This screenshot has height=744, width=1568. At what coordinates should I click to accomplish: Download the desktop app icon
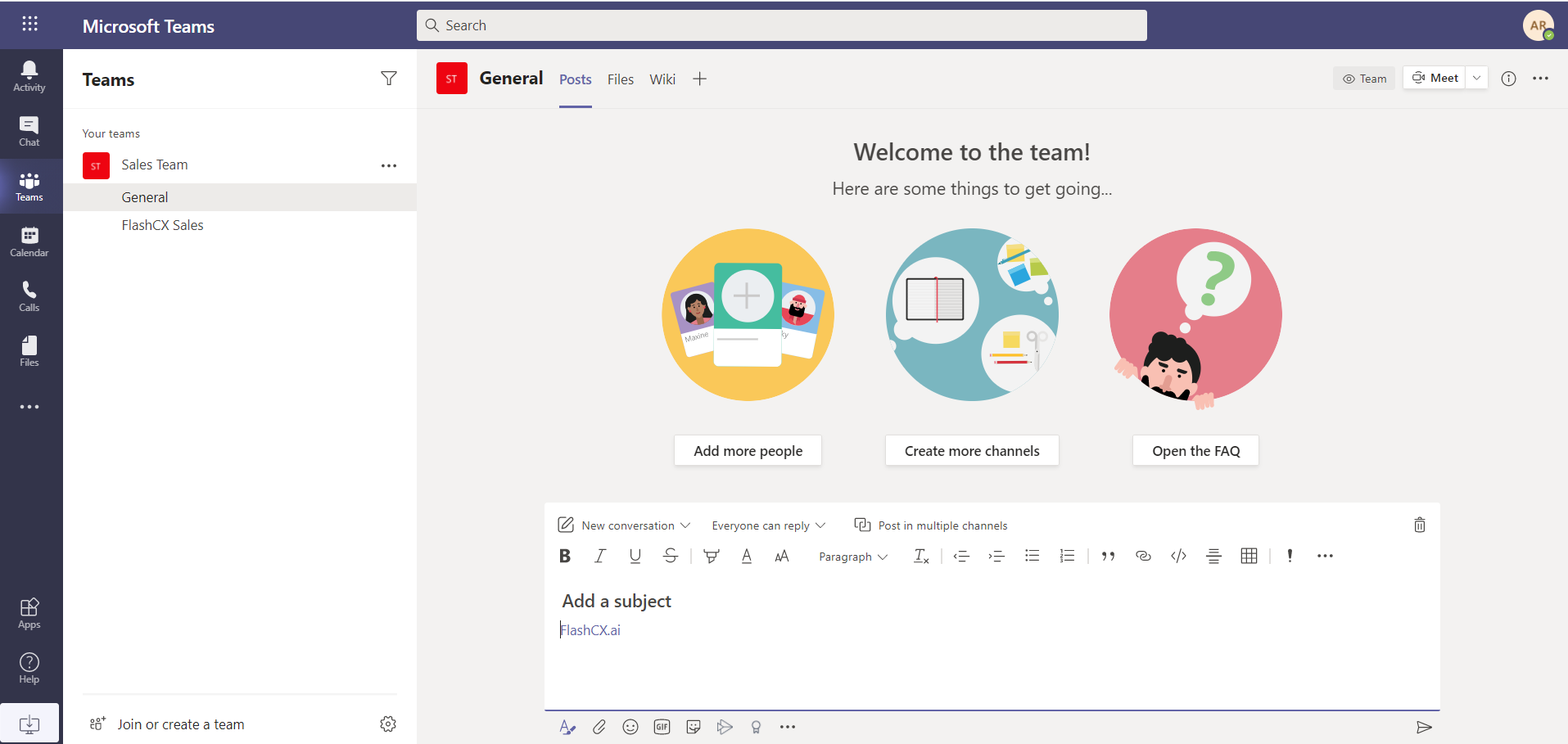29,724
